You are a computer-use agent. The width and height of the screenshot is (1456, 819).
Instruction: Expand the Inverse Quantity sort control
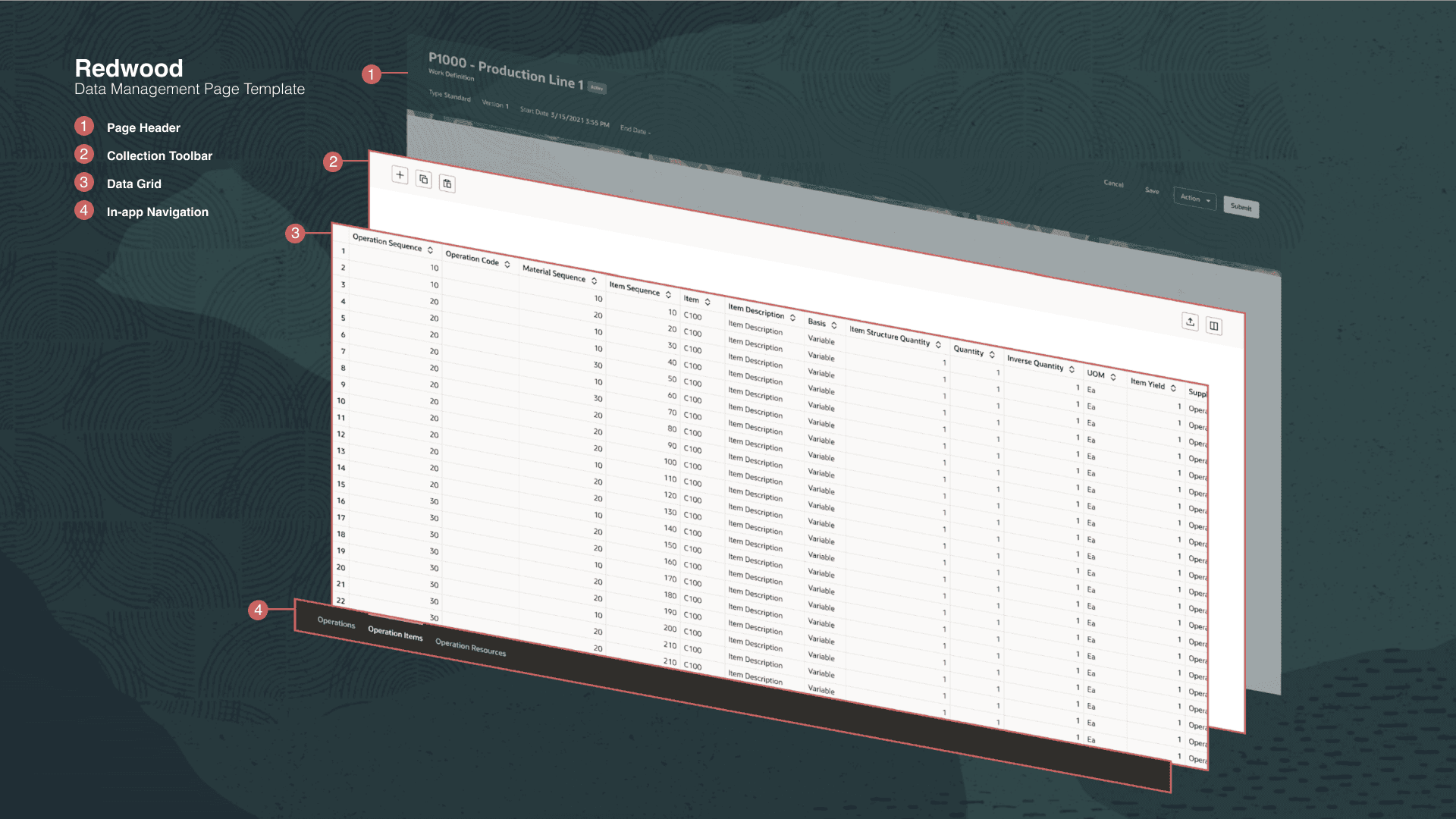coord(1072,369)
